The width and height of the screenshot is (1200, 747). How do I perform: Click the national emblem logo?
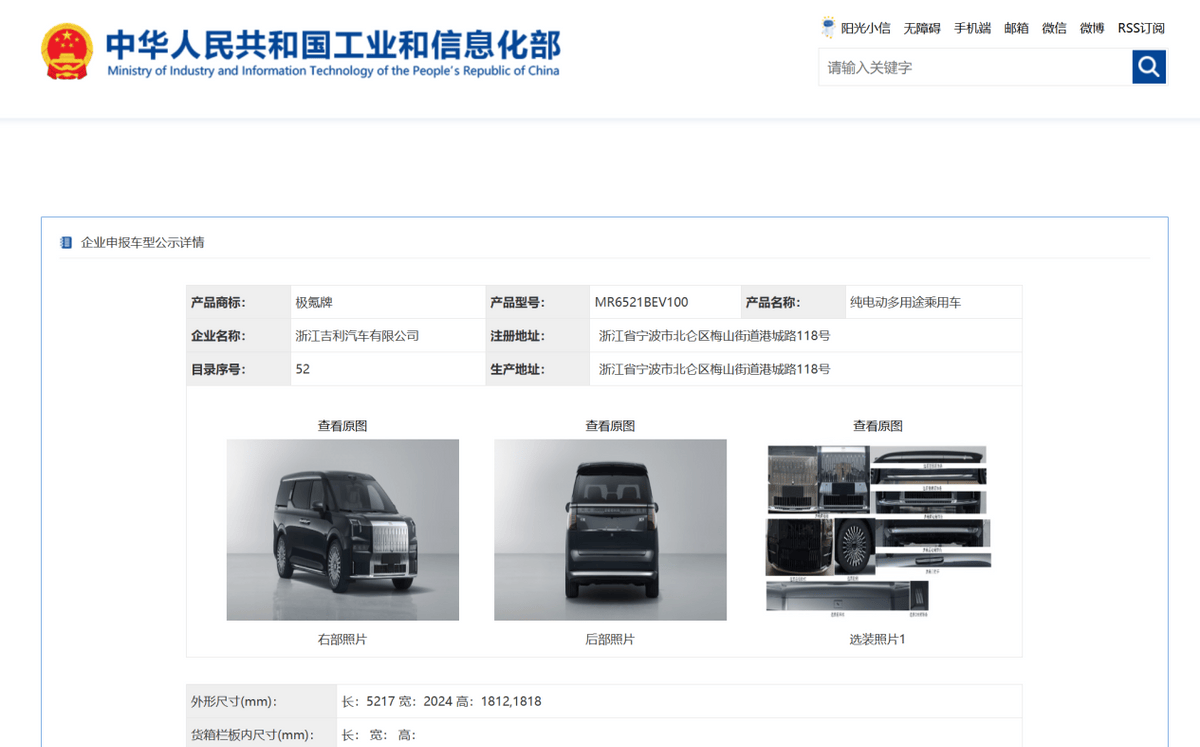(x=67, y=51)
